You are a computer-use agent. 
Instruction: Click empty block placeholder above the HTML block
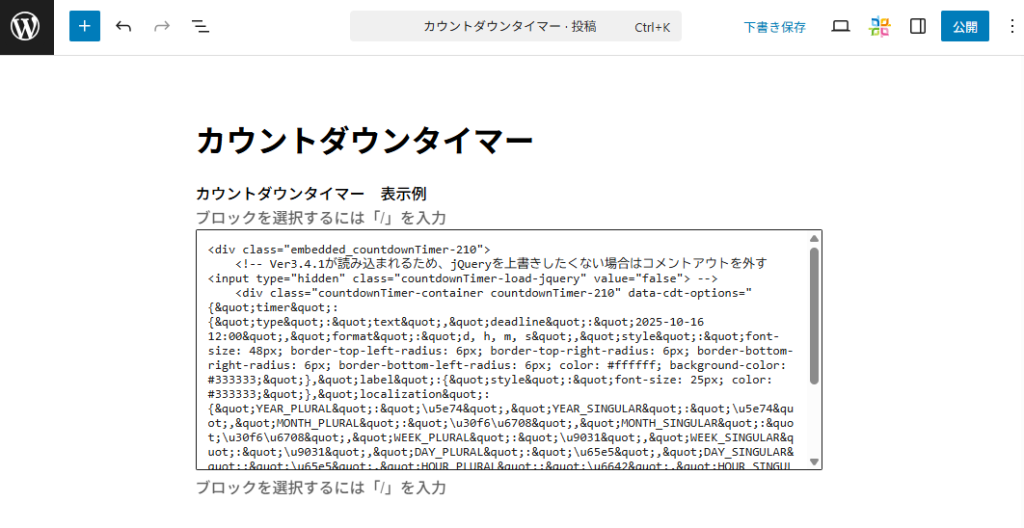(x=320, y=218)
